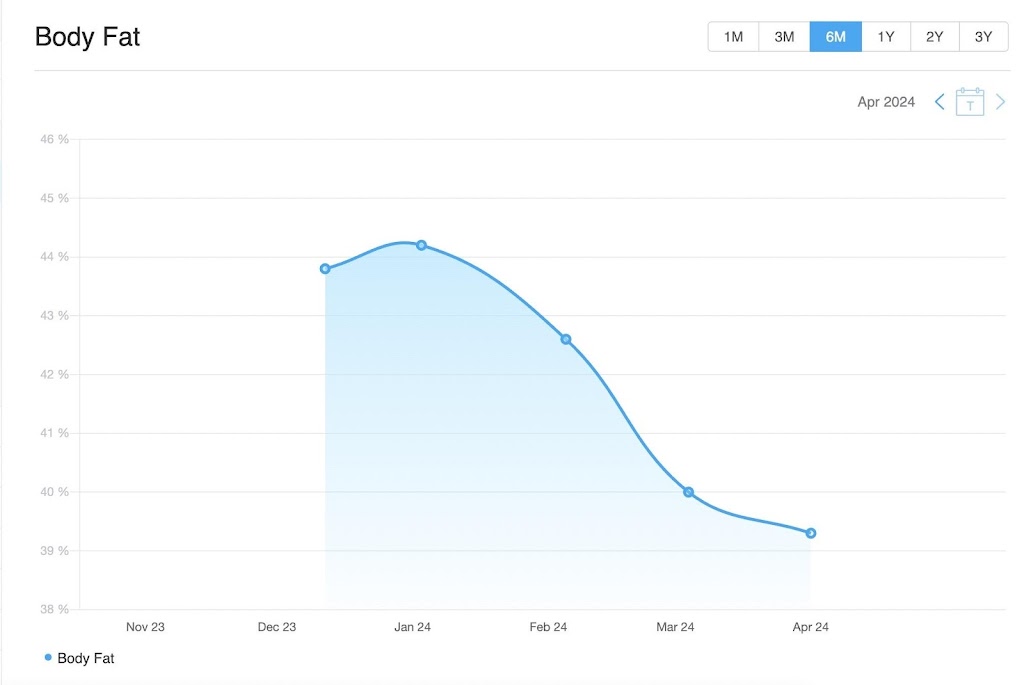Click the Apr 2024 date label
Screen dimensions: 1024x685
point(886,102)
